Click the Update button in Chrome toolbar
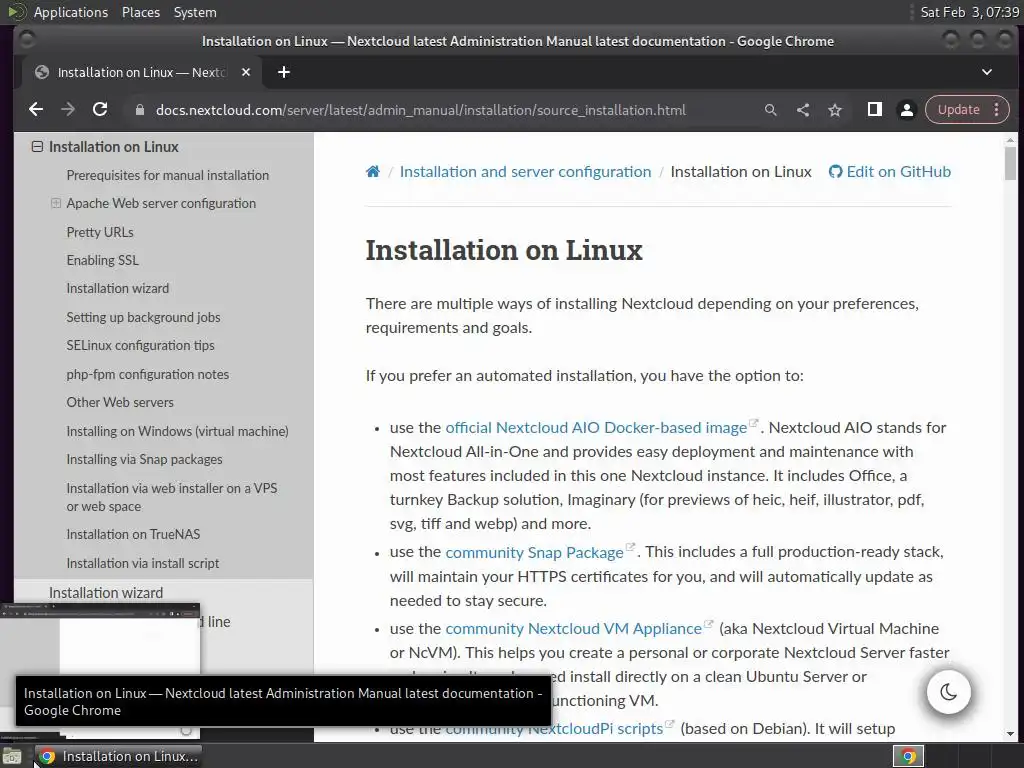This screenshot has width=1024, height=768. click(x=959, y=110)
